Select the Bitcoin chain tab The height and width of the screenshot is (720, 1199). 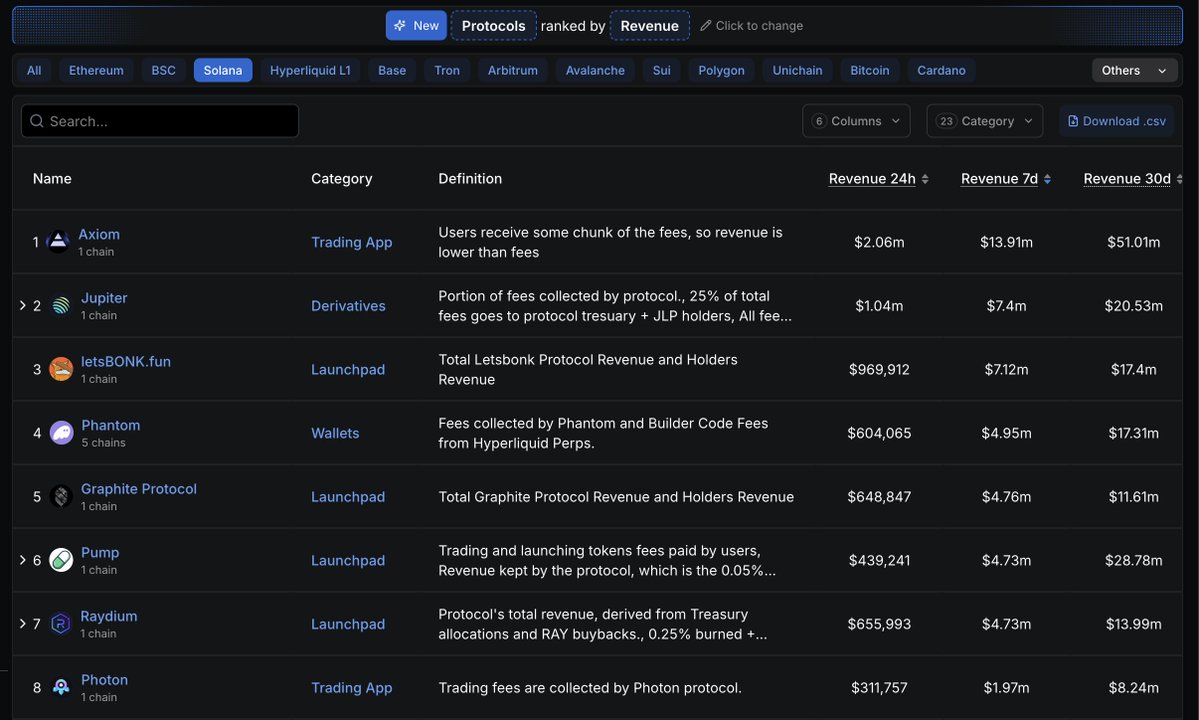[869, 70]
